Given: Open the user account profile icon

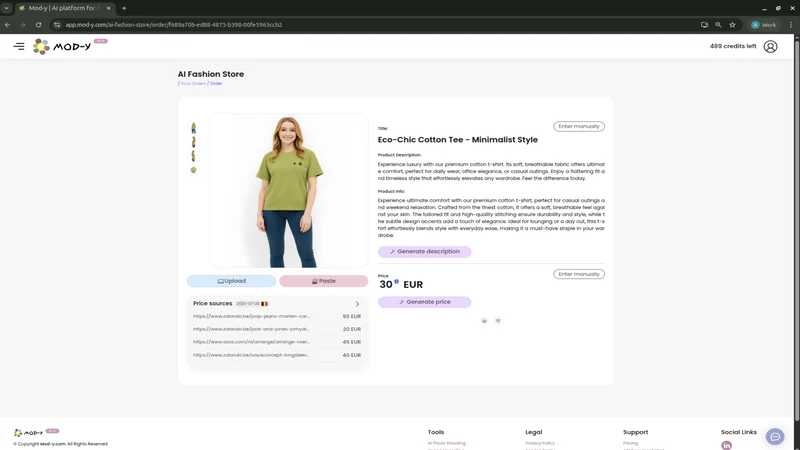Looking at the screenshot, I should pos(770,46).
